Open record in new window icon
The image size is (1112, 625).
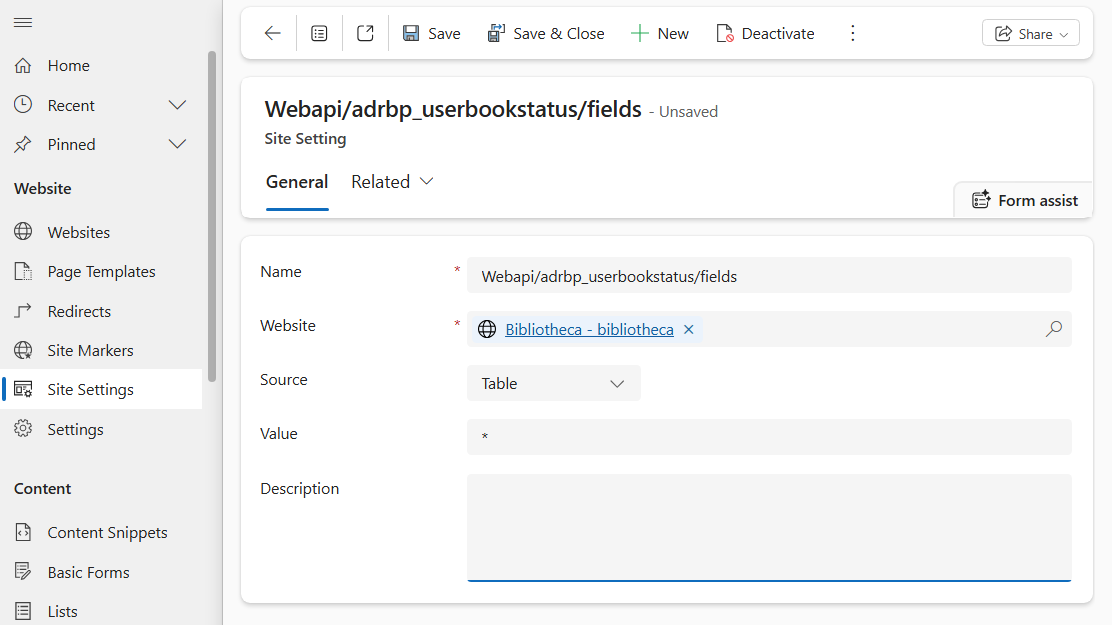[x=365, y=33]
